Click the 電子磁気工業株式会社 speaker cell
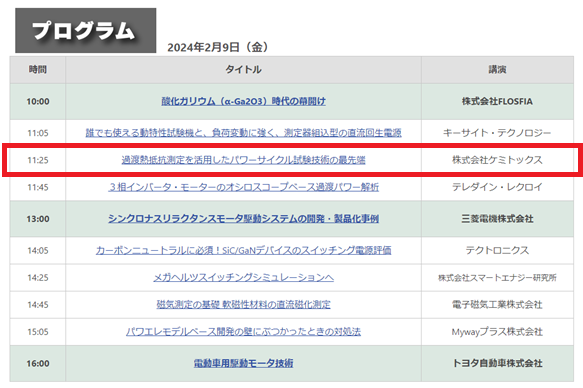Image resolution: width=583 pixels, height=388 pixels. tap(497, 304)
